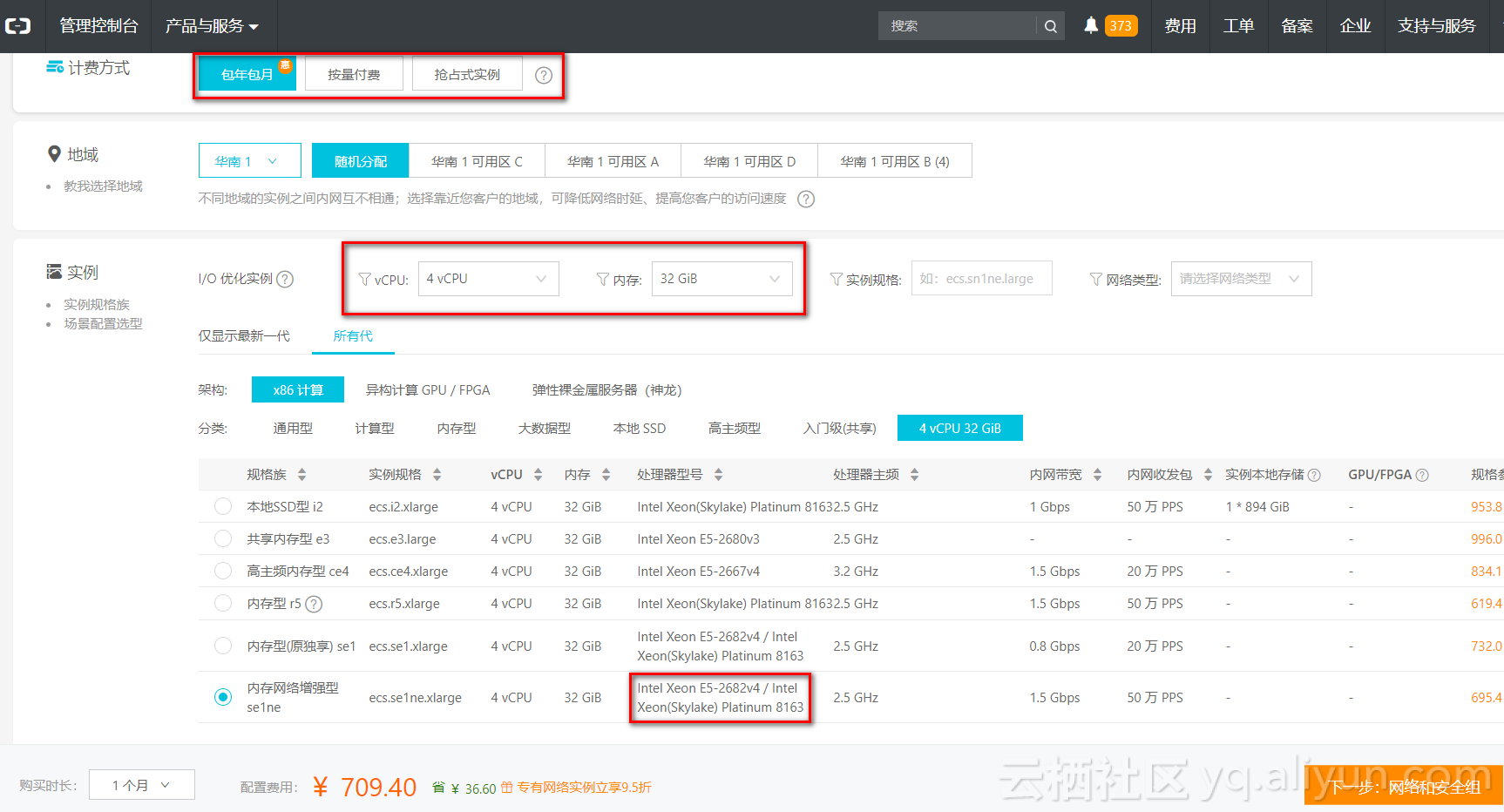Select 弹性裸金属服务器（神龙）architecture

click(x=607, y=389)
